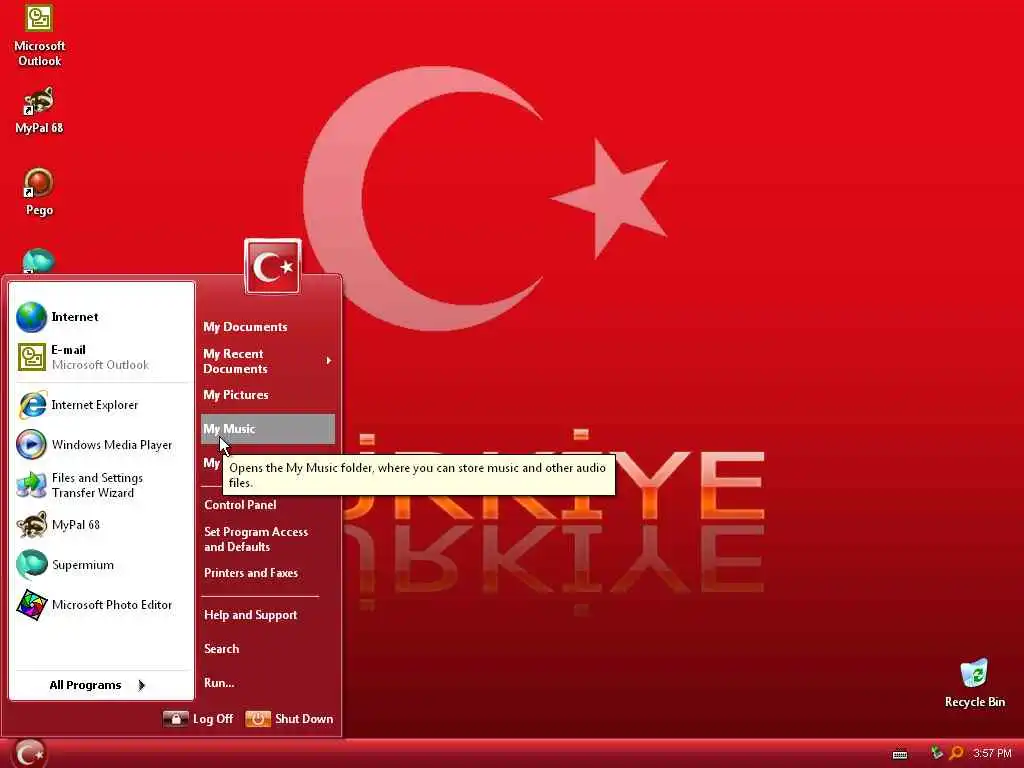
Task: Open Control Panel
Action: click(268, 505)
